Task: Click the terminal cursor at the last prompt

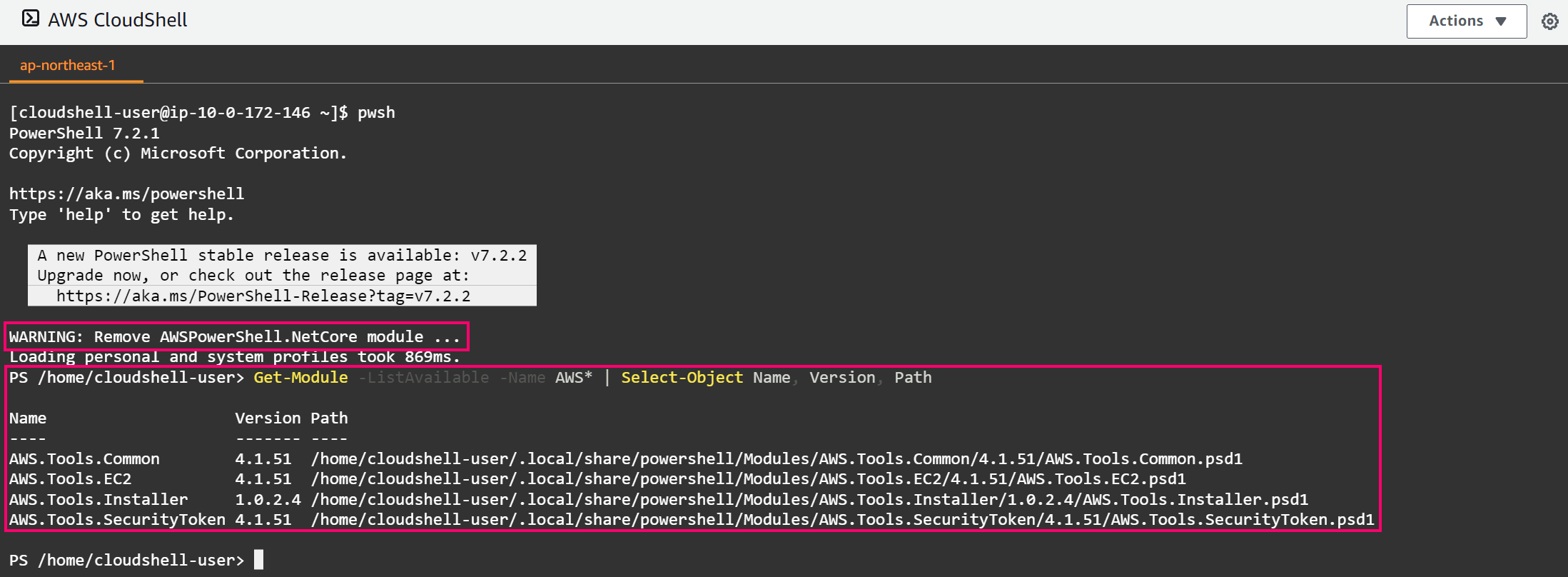Action: tap(259, 560)
